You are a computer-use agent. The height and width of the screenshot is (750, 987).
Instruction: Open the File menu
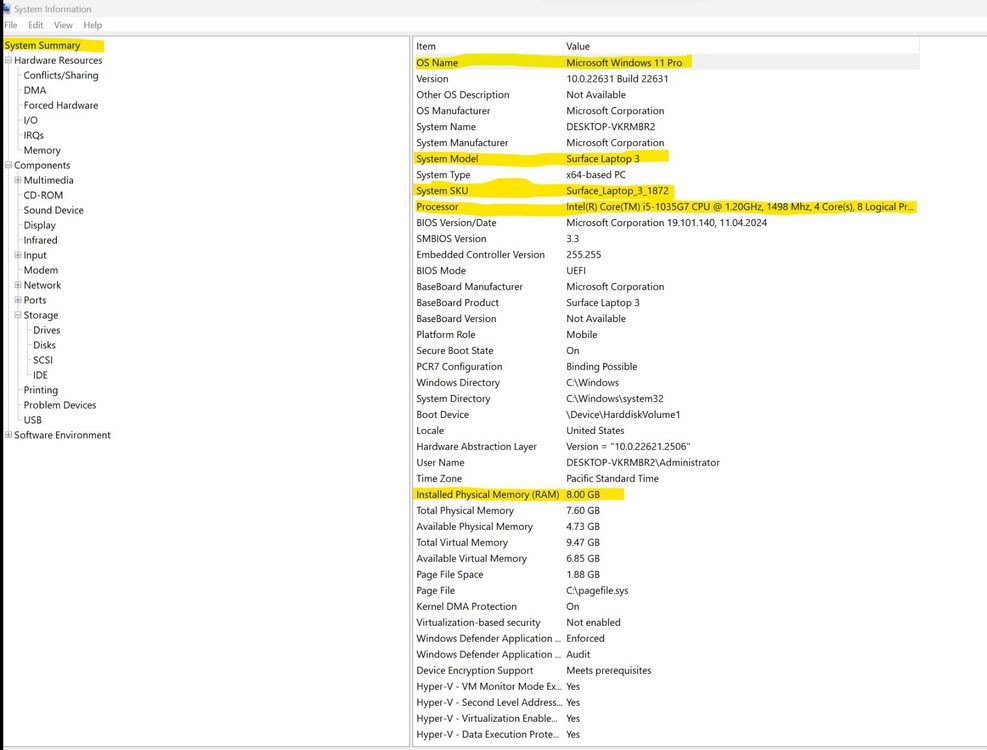pyautogui.click(x=11, y=25)
